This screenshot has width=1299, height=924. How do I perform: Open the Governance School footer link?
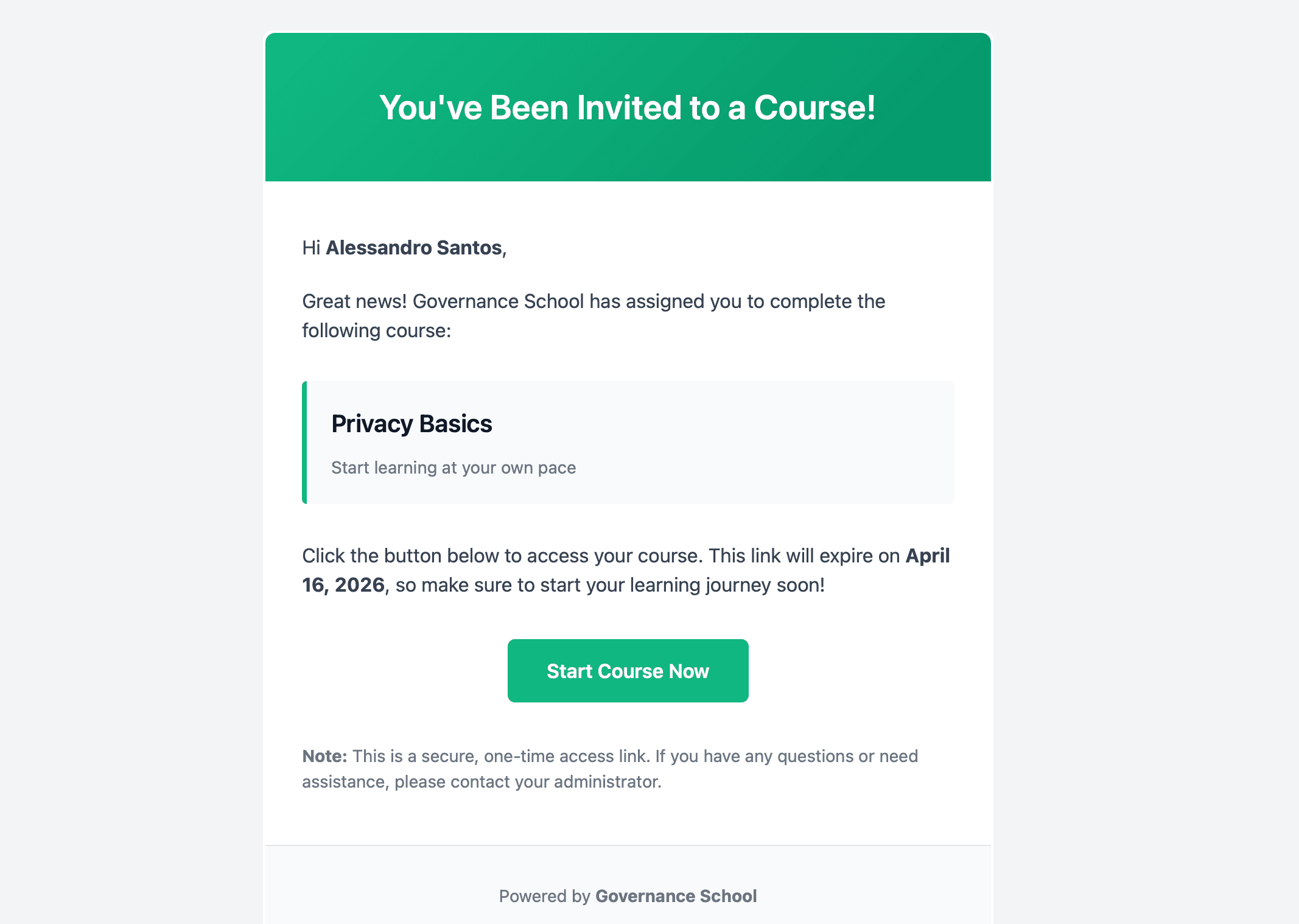pos(676,896)
